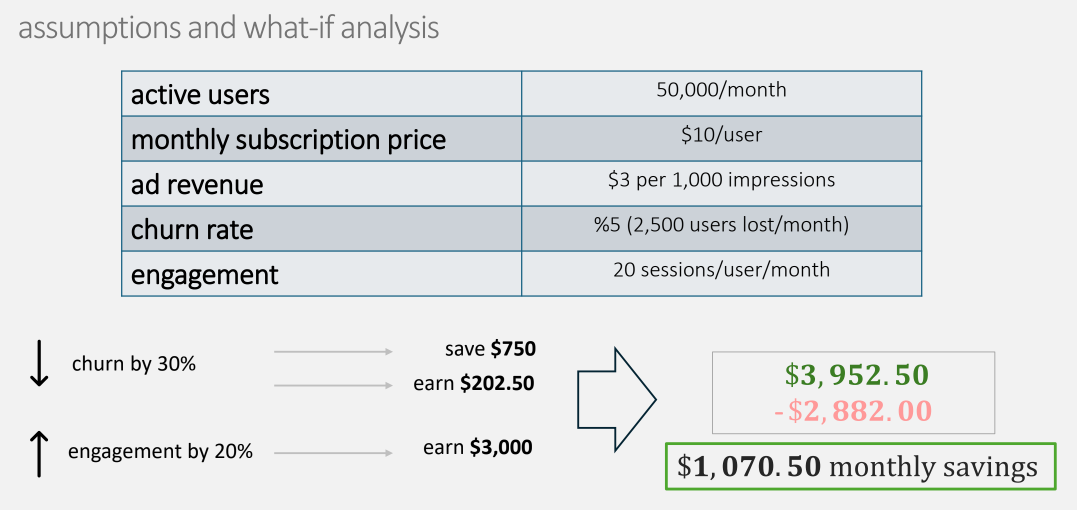Click the gray arrow pointing to earn $3,000

(333, 453)
